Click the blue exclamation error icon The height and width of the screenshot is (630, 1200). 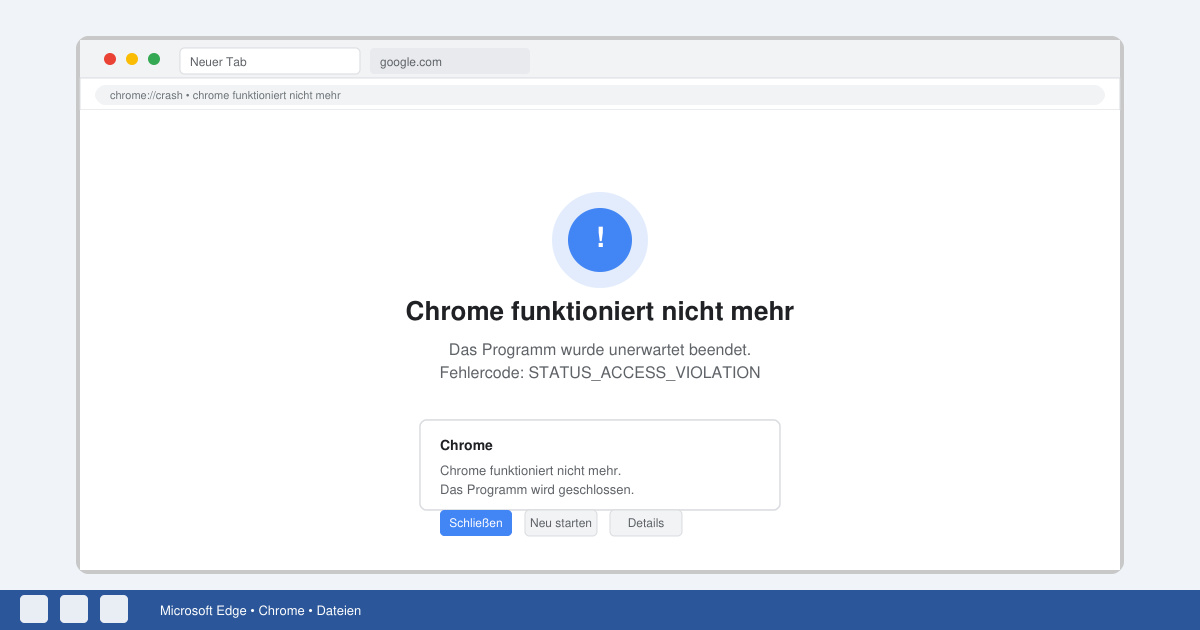tap(600, 240)
